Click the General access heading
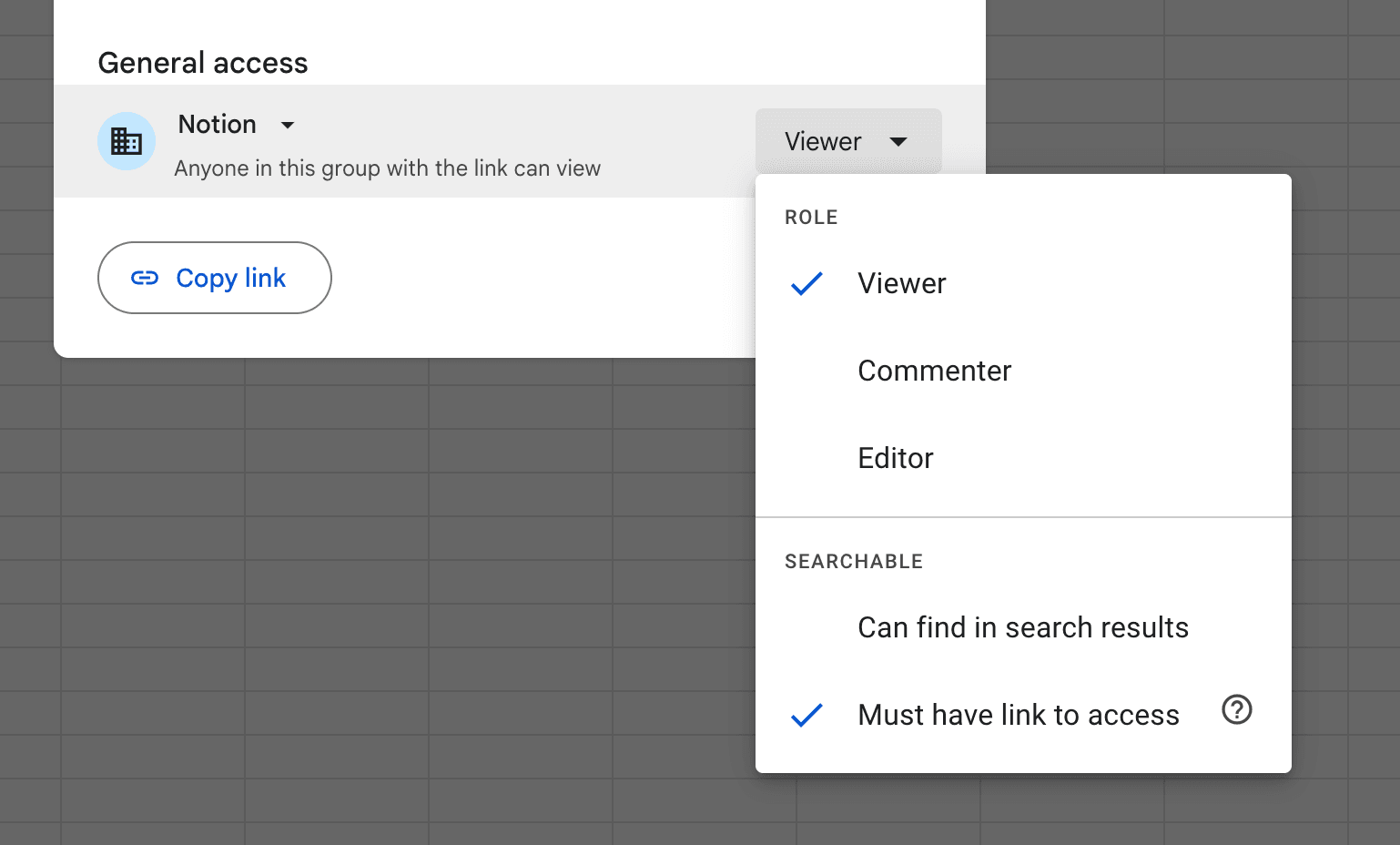Image resolution: width=1400 pixels, height=845 pixels. coord(202,62)
